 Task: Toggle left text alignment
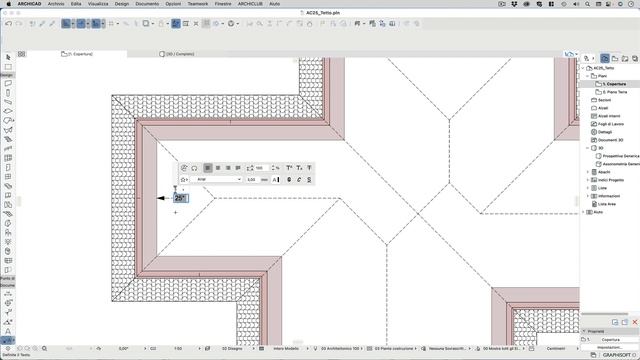tap(208, 168)
